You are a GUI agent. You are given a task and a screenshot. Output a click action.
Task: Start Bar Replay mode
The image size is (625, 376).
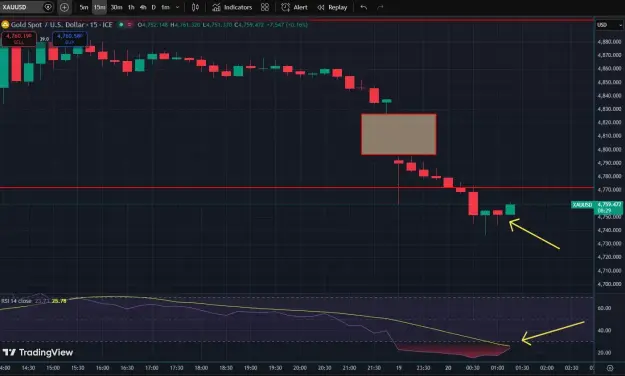332,7
